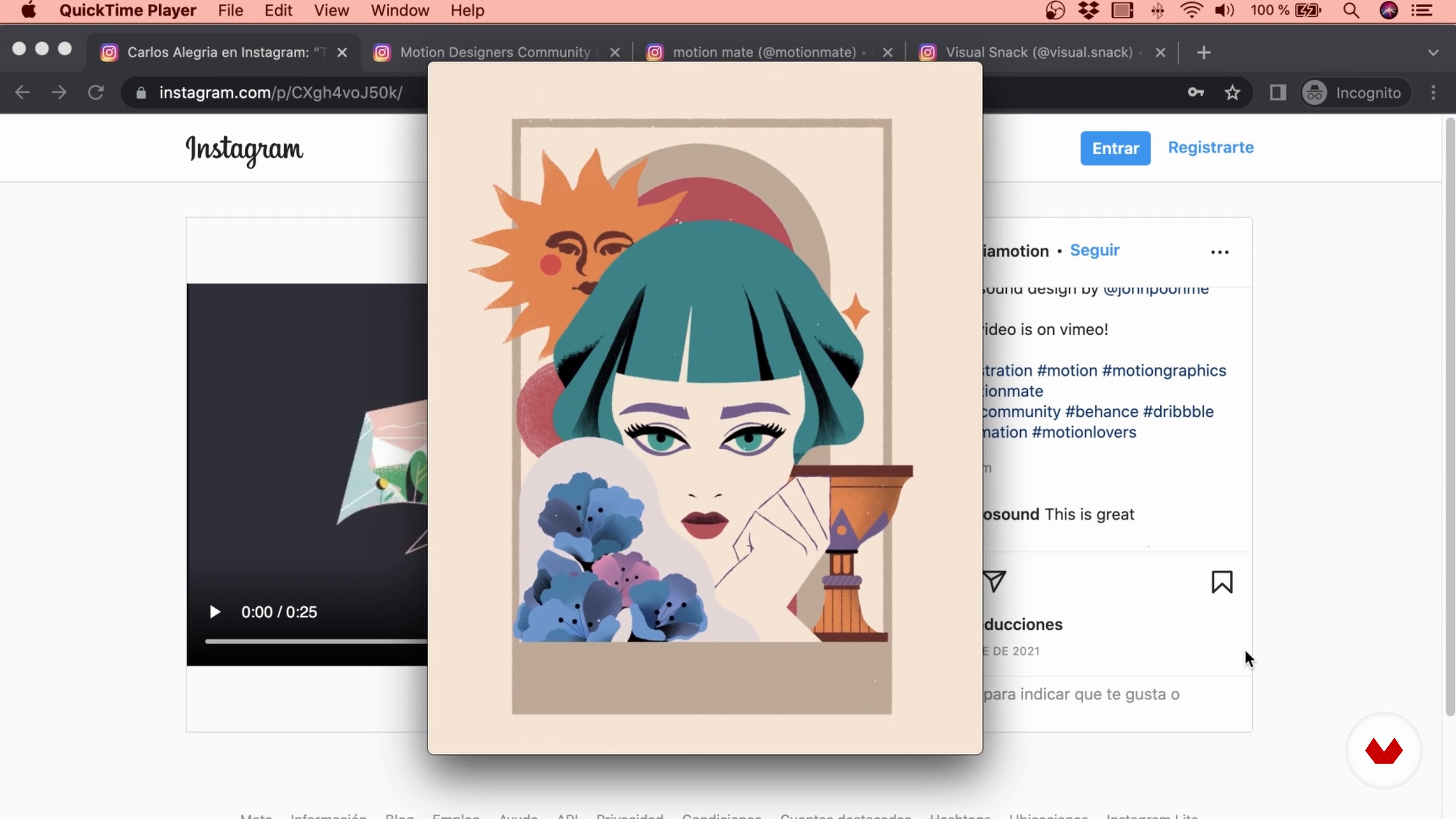Open the volume control icon
The width and height of the screenshot is (1456, 819).
click(1224, 10)
